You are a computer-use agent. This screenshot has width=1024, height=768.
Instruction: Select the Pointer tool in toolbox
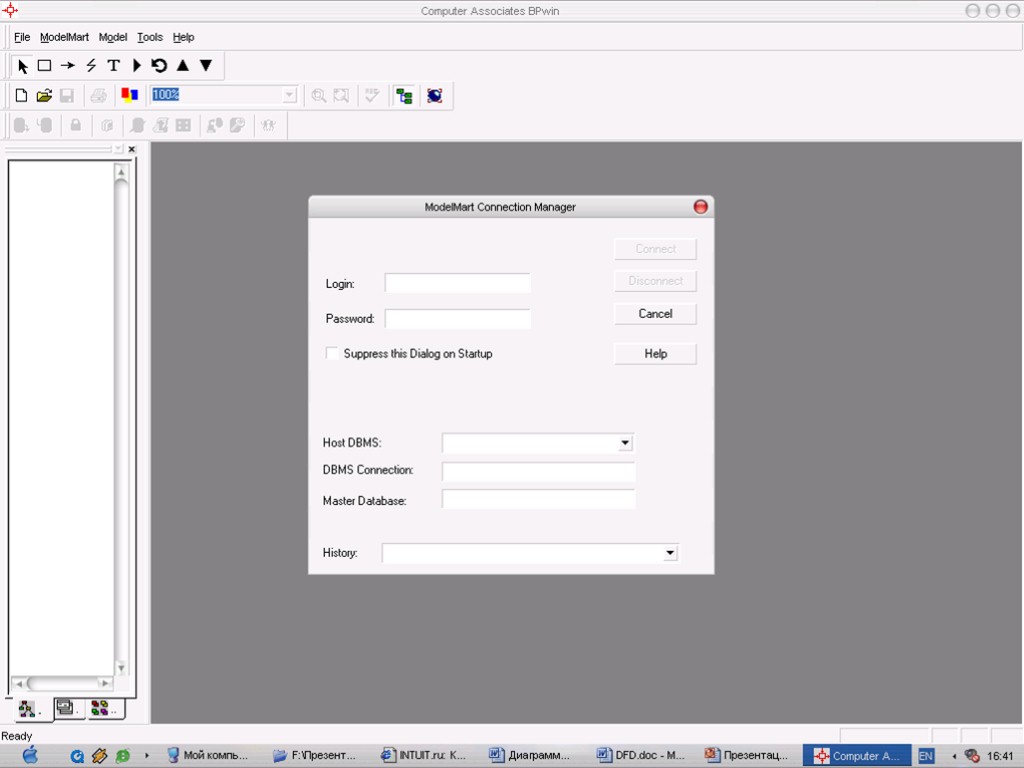point(23,66)
